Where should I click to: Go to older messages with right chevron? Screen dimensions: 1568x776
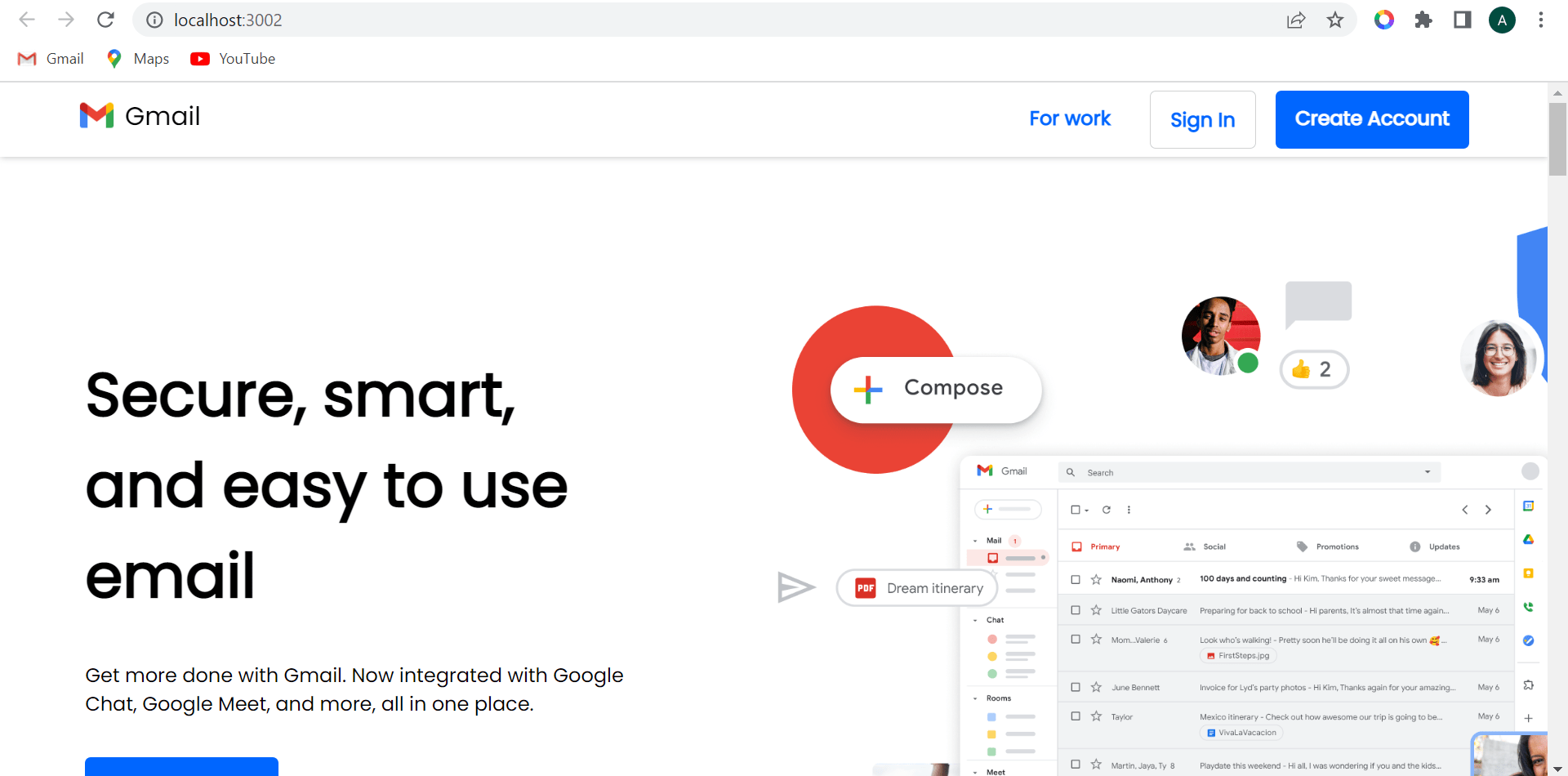point(1488,510)
